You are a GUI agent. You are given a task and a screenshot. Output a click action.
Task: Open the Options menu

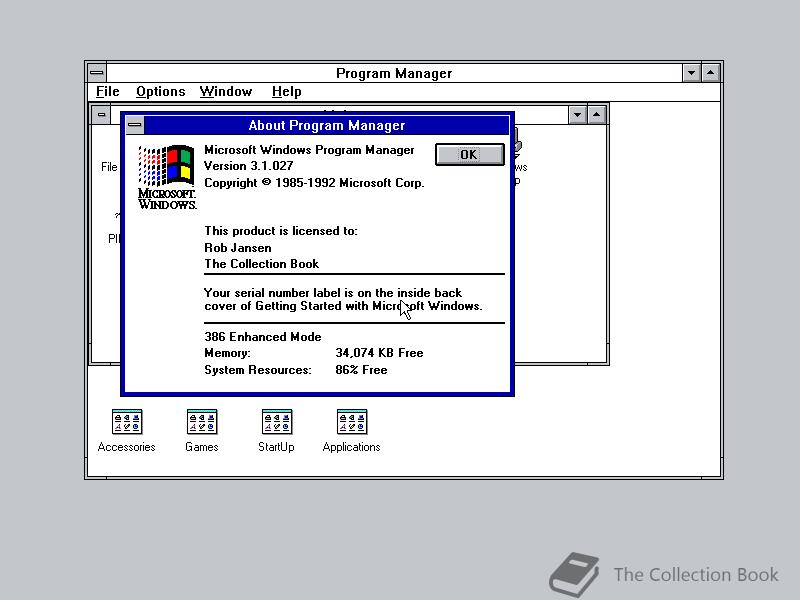point(161,91)
